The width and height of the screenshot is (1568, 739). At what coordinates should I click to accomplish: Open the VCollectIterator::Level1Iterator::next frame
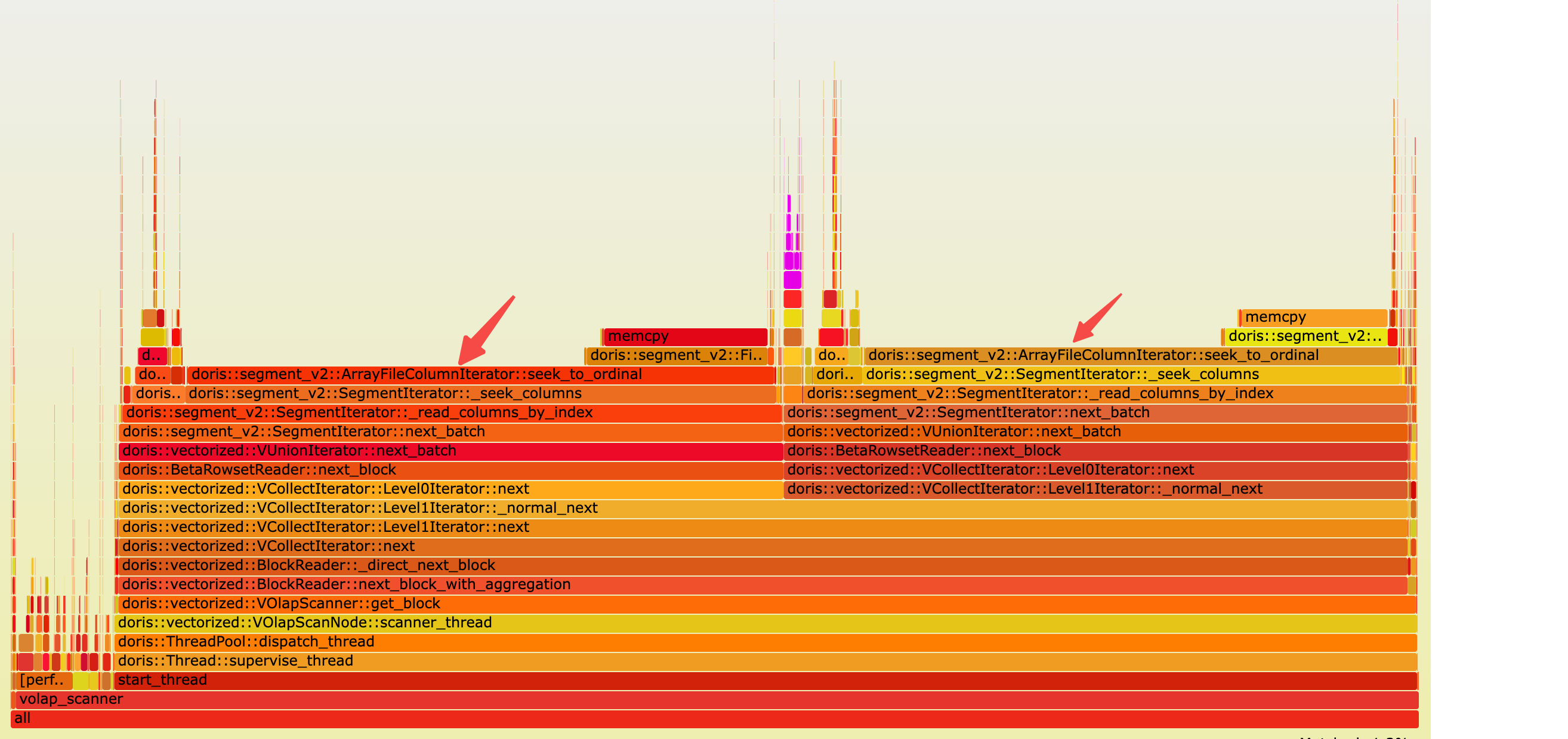(761, 527)
